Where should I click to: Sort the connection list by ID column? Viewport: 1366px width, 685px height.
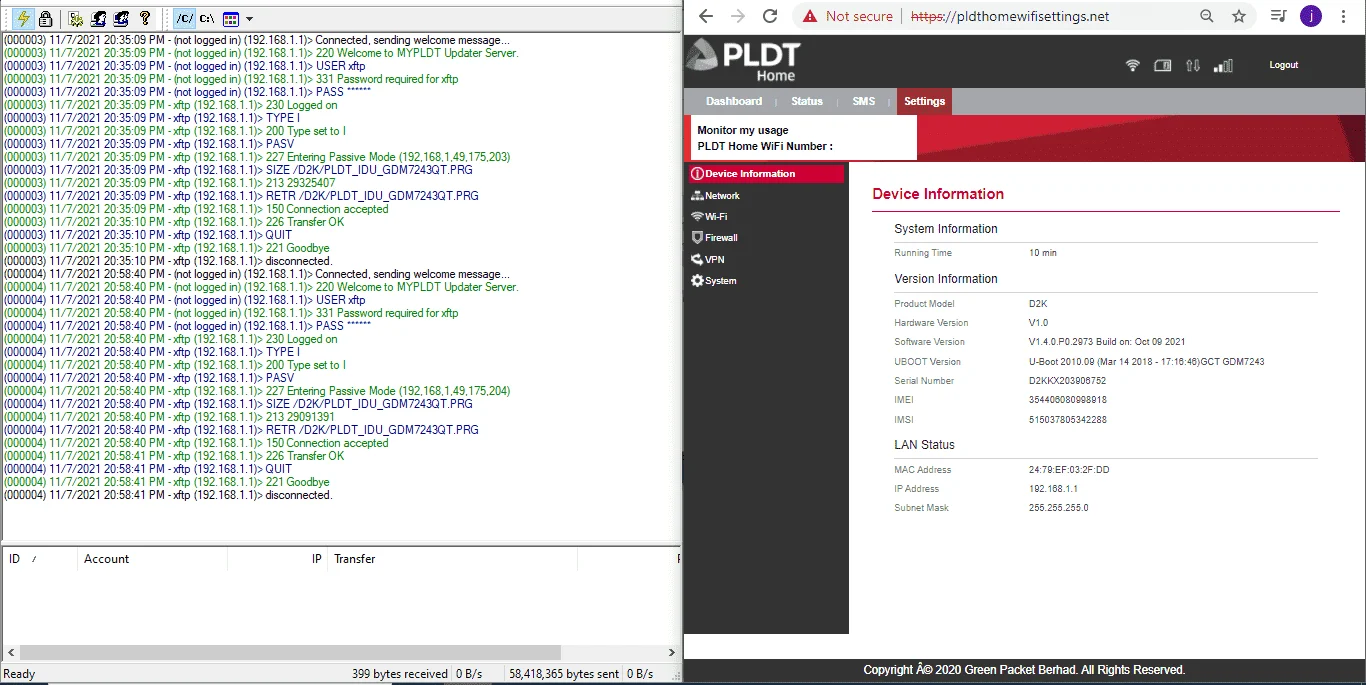(x=40, y=559)
